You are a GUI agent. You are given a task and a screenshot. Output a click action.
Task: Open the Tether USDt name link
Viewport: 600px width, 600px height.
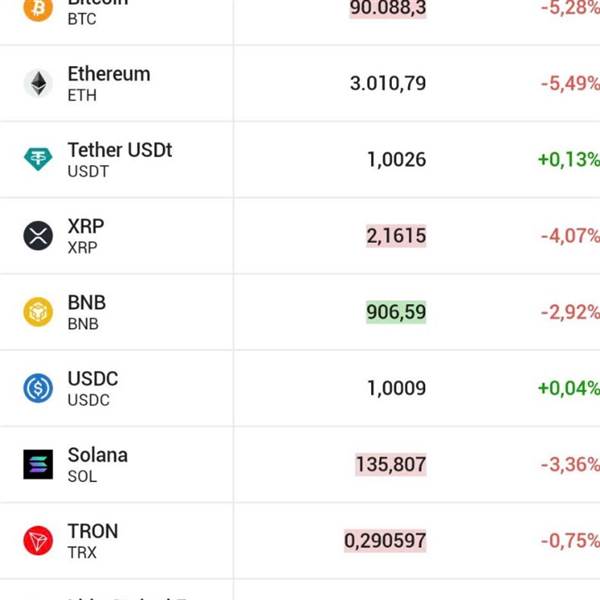coord(119,150)
